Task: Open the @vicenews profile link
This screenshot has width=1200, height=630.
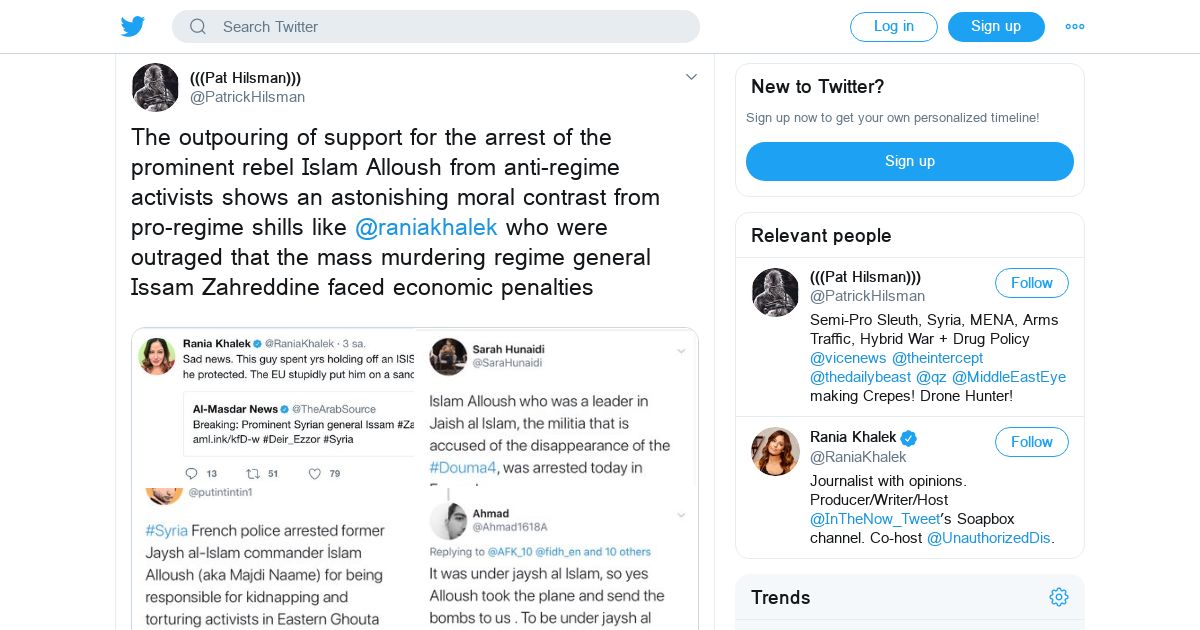Action: tap(848, 358)
